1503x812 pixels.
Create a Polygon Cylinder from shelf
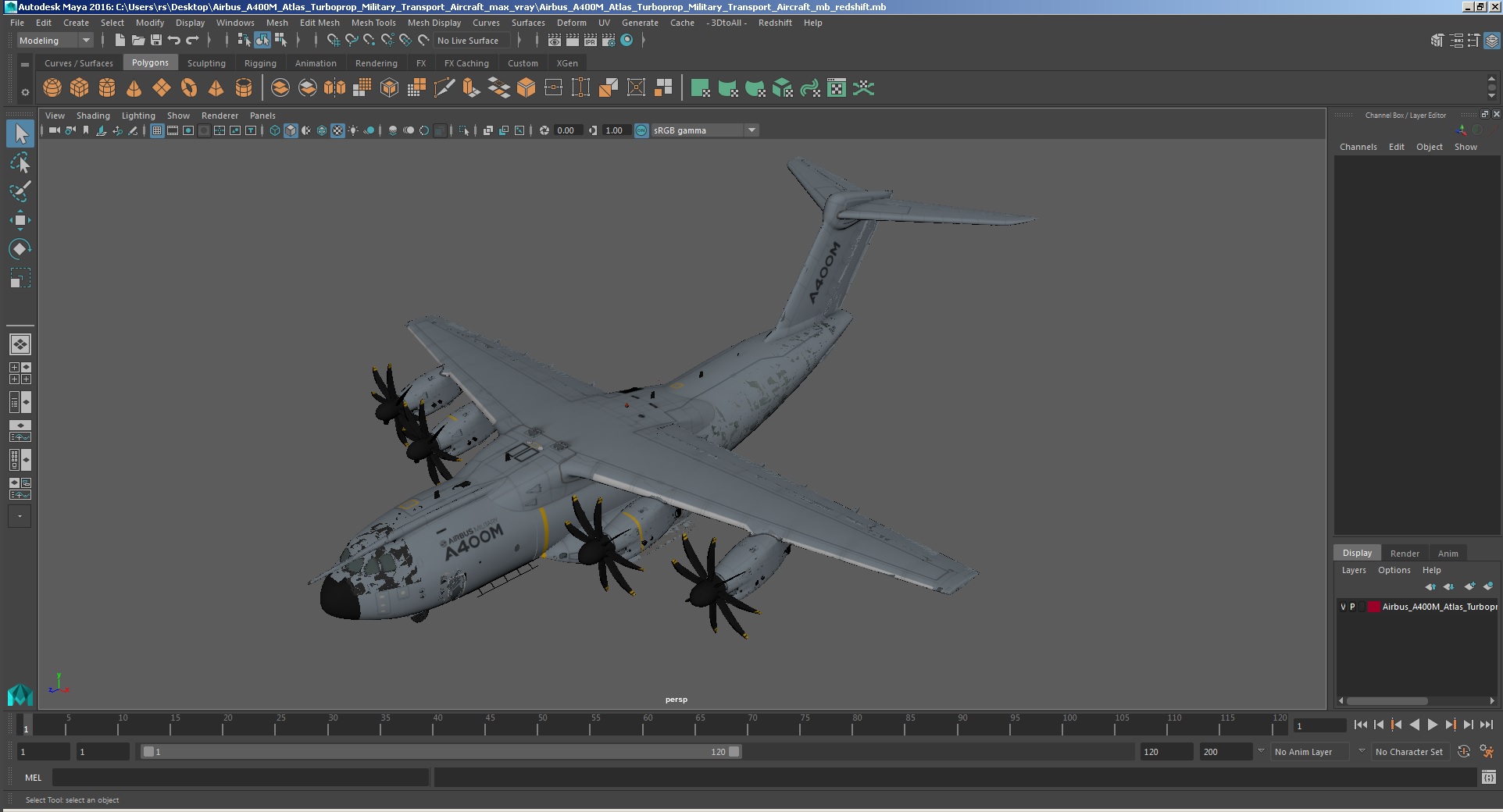click(107, 88)
